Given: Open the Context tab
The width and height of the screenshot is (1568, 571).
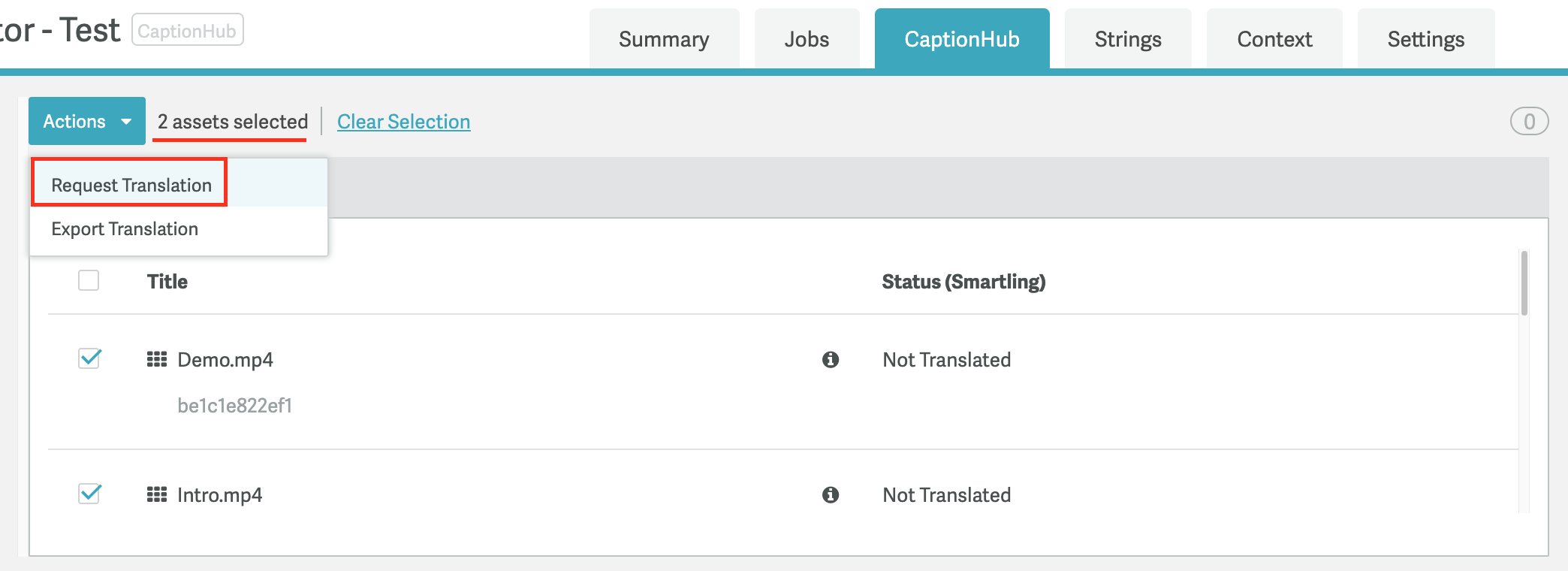Looking at the screenshot, I should point(1274,39).
